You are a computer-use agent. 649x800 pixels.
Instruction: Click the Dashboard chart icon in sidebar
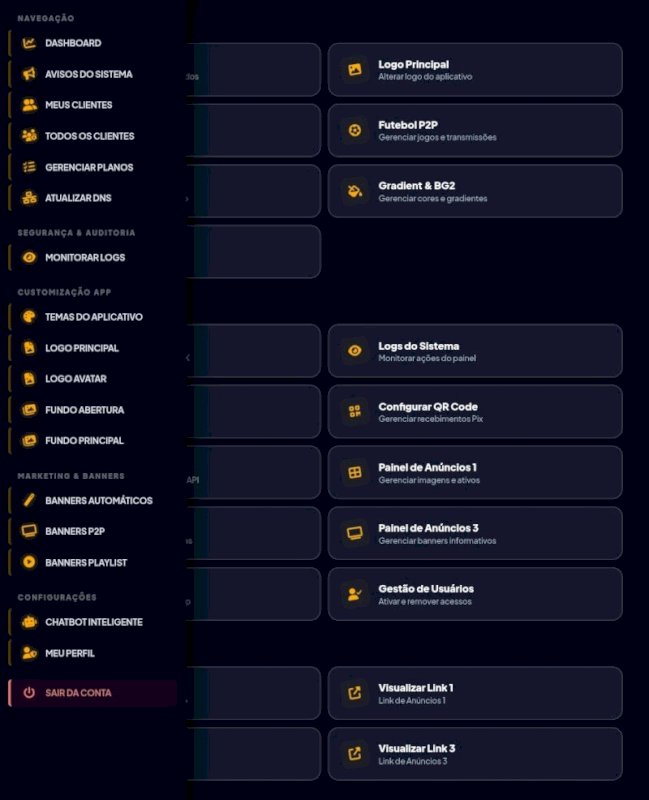click(x=29, y=43)
